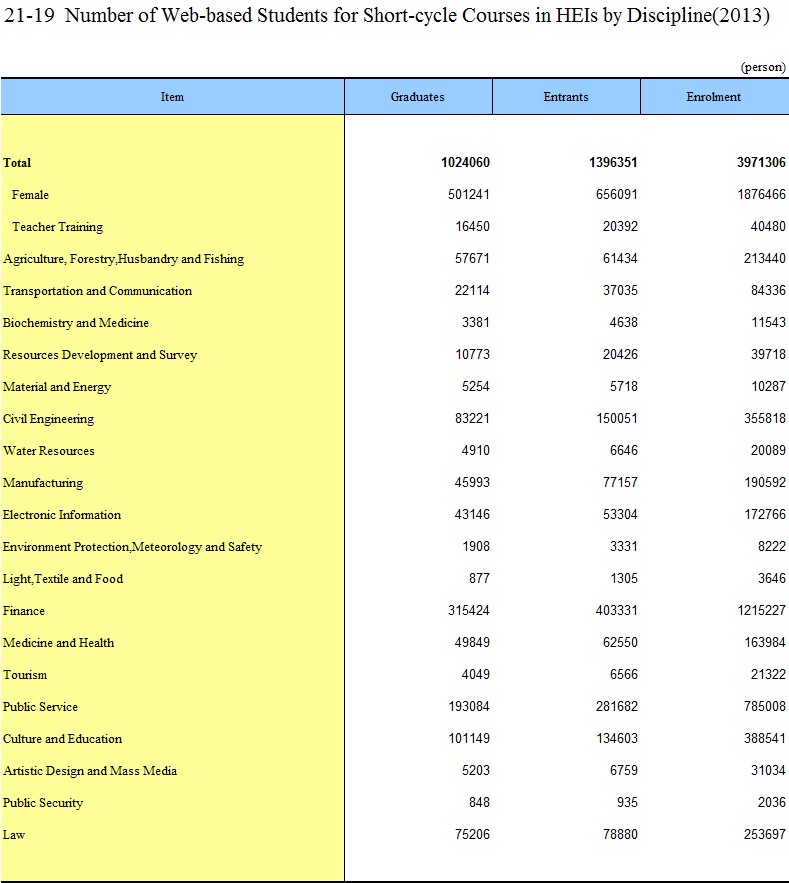Screen dimensions: 789x883
Task: Click the Teacher Training row label
Action: [57, 227]
